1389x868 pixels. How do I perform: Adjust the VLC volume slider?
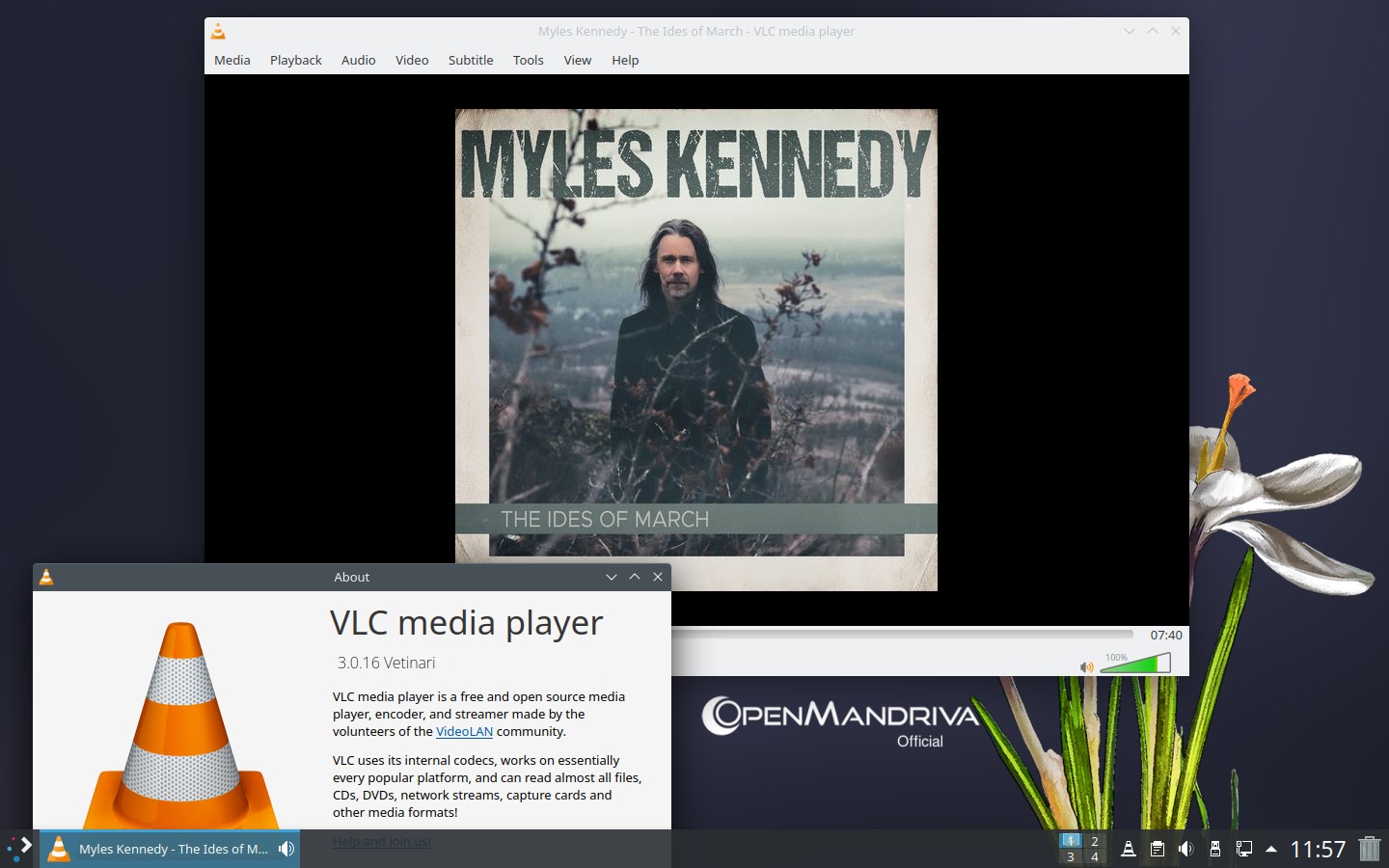pos(1136,664)
